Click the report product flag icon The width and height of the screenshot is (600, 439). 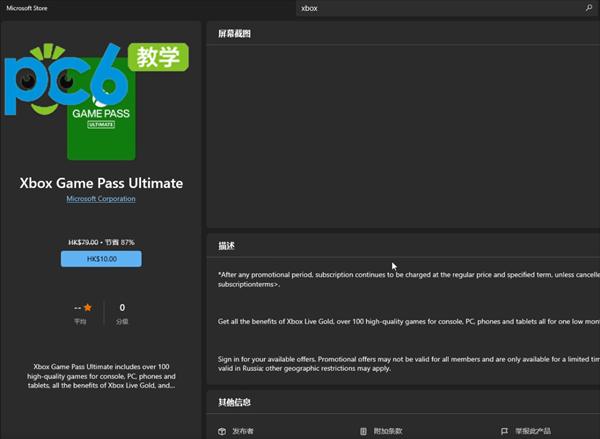click(504, 431)
